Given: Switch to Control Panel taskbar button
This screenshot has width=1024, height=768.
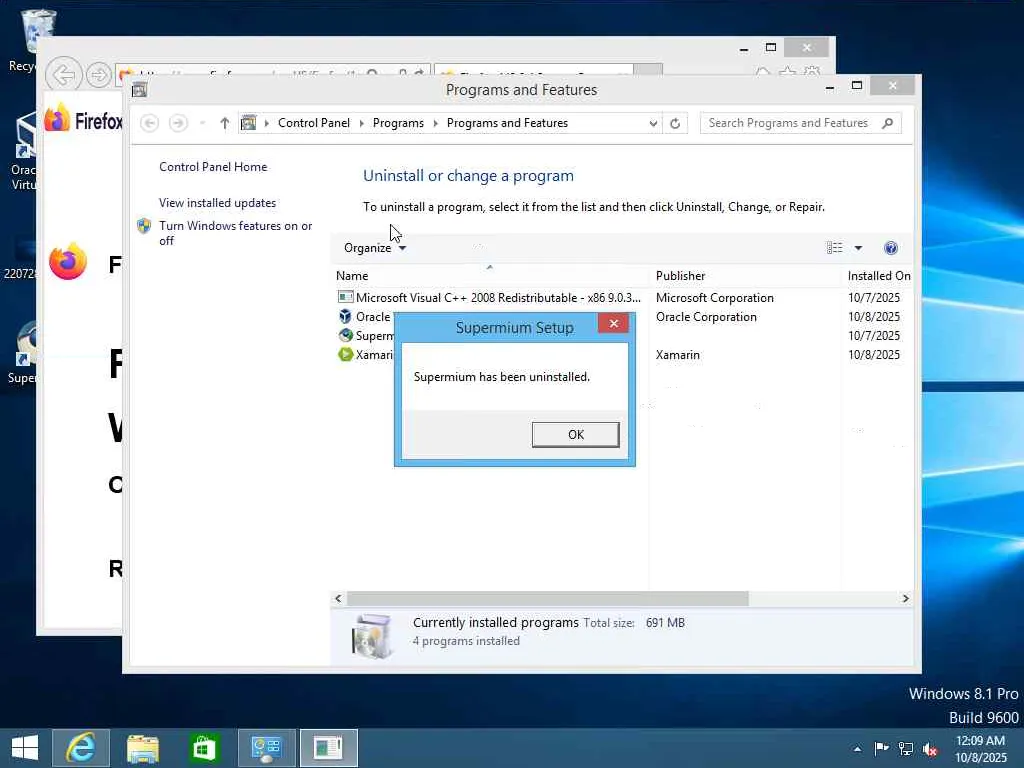Looking at the screenshot, I should (x=266, y=748).
